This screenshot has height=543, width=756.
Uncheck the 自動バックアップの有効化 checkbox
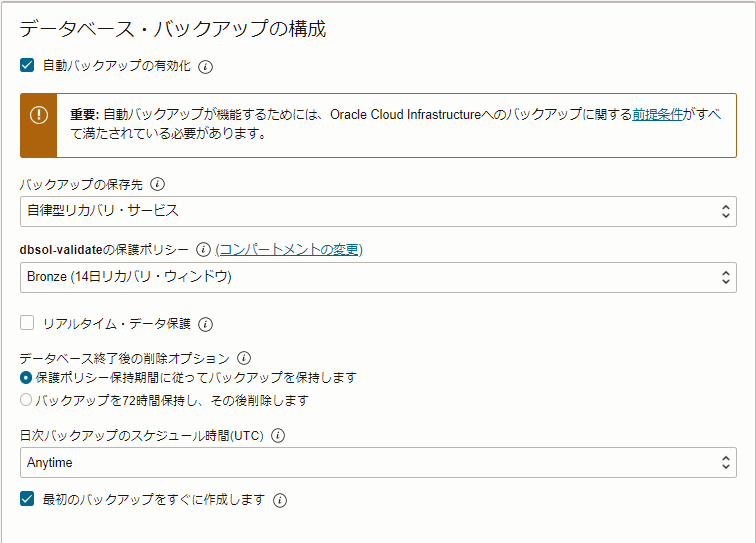27,66
